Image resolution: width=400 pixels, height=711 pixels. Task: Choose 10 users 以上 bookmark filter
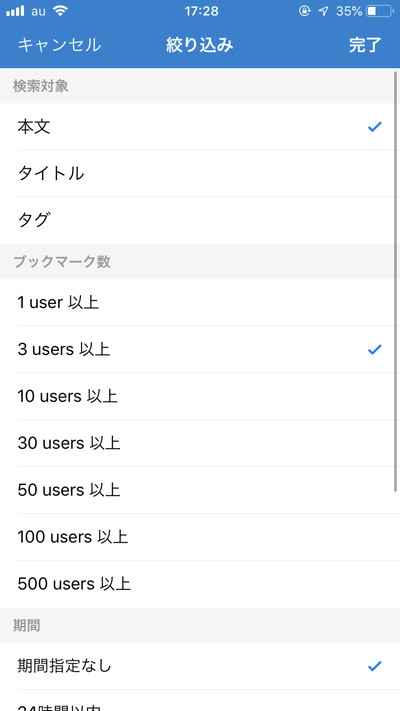(x=200, y=396)
